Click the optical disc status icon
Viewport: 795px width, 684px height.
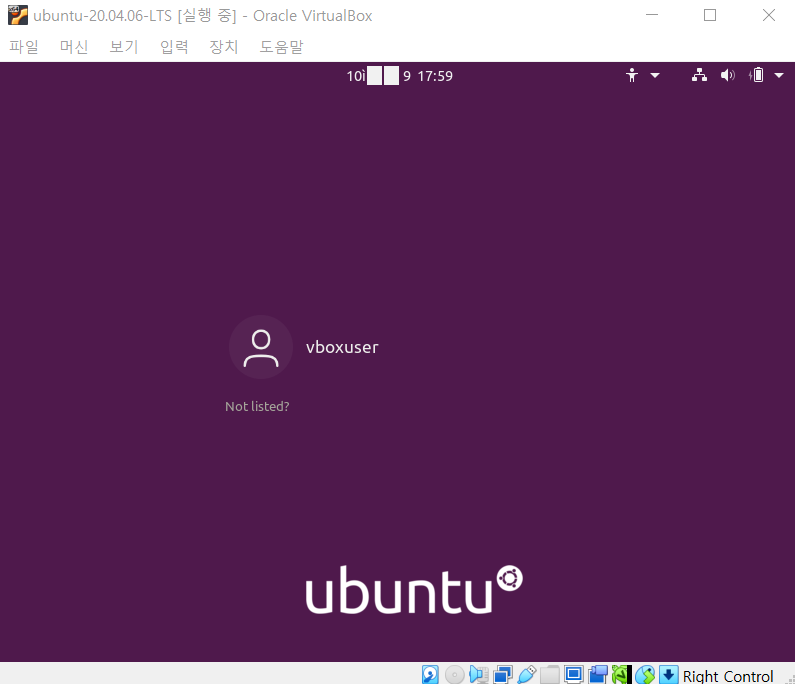(x=454, y=675)
